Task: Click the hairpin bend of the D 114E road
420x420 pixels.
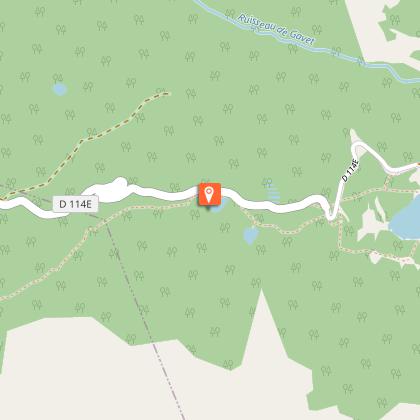Action: click(x=331, y=215)
